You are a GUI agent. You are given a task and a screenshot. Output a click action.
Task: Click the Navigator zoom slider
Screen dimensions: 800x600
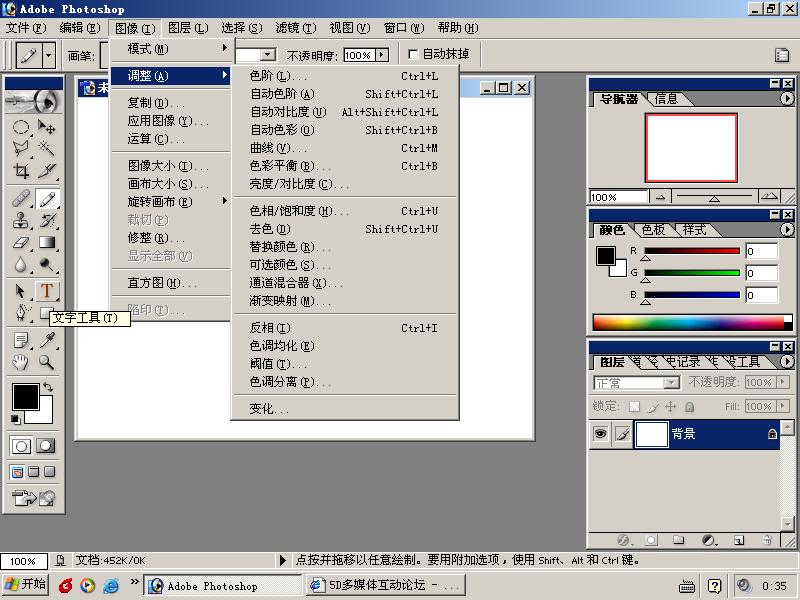click(714, 197)
